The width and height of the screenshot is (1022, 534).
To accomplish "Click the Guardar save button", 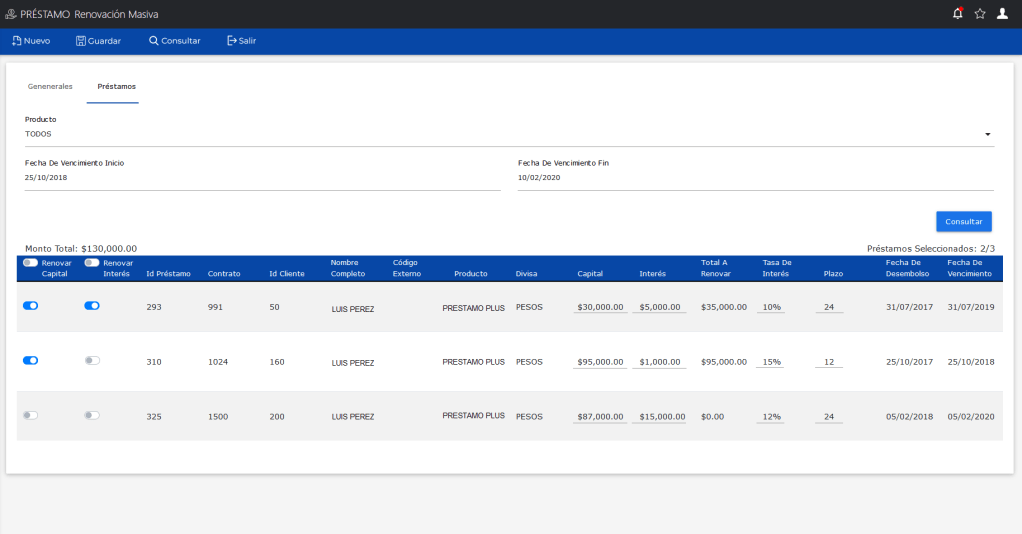I will pos(98,41).
